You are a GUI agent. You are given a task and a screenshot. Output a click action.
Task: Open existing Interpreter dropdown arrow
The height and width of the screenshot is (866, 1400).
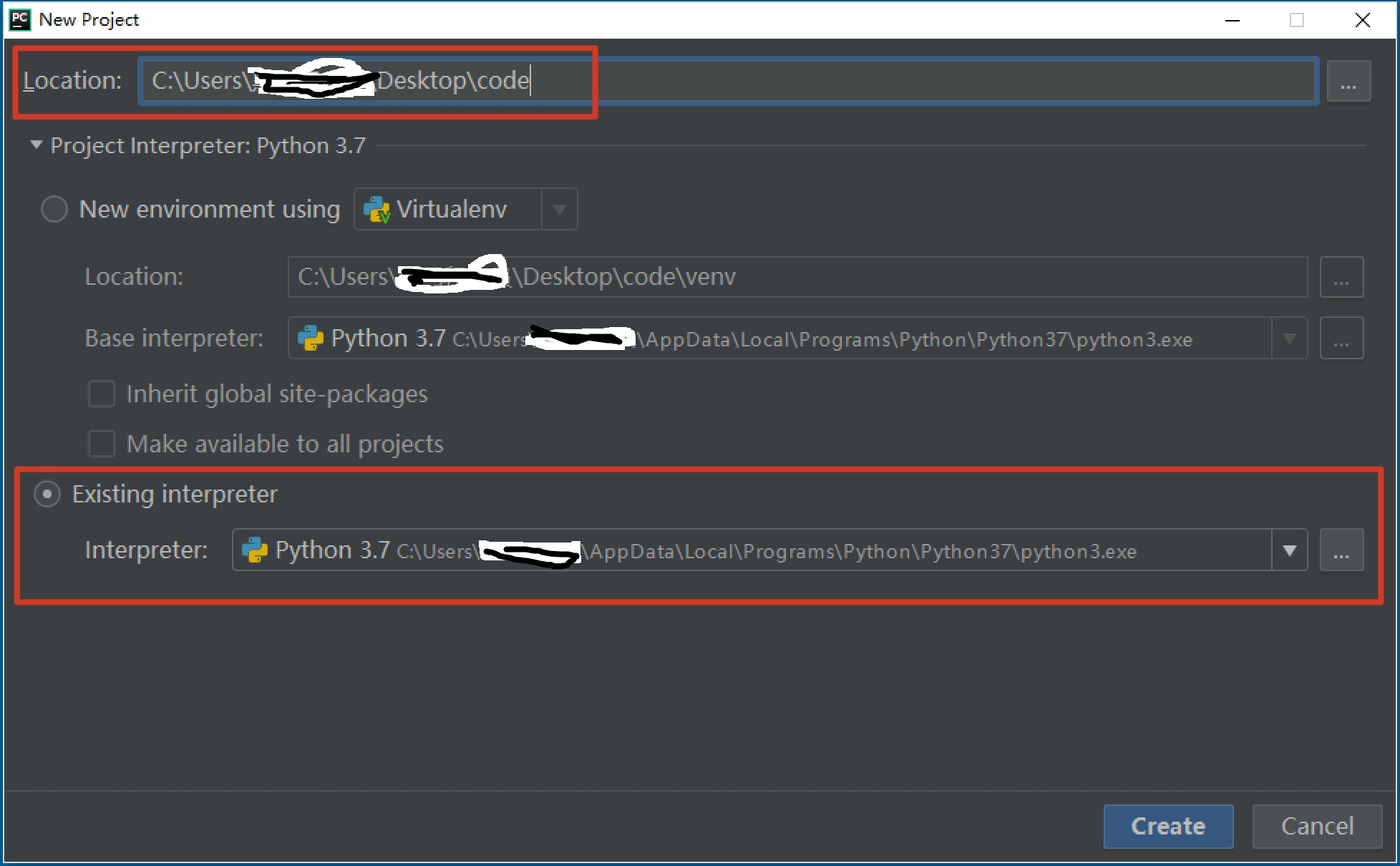(x=1289, y=550)
